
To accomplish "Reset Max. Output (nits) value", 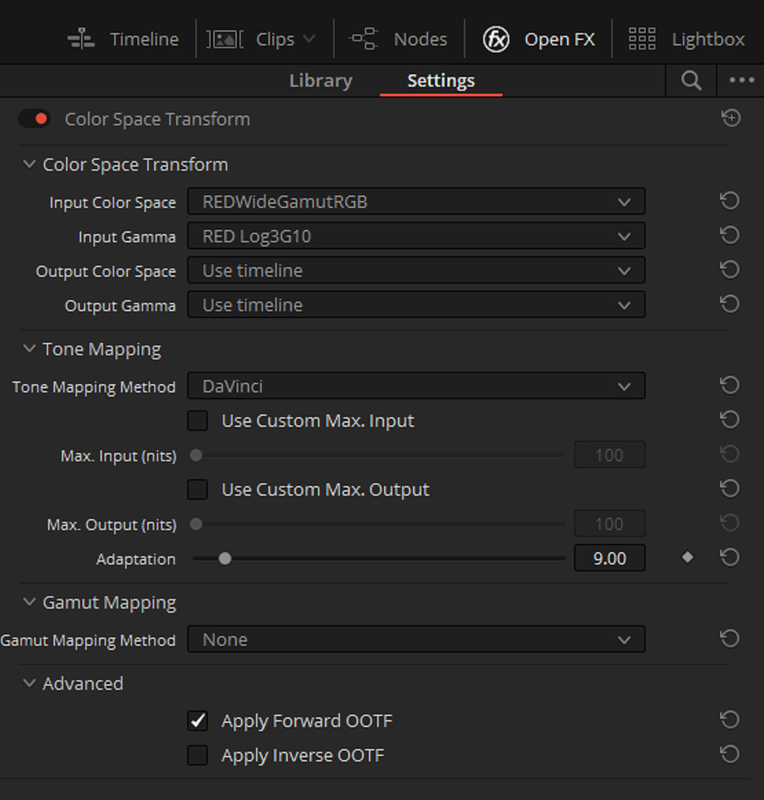I will pos(729,522).
